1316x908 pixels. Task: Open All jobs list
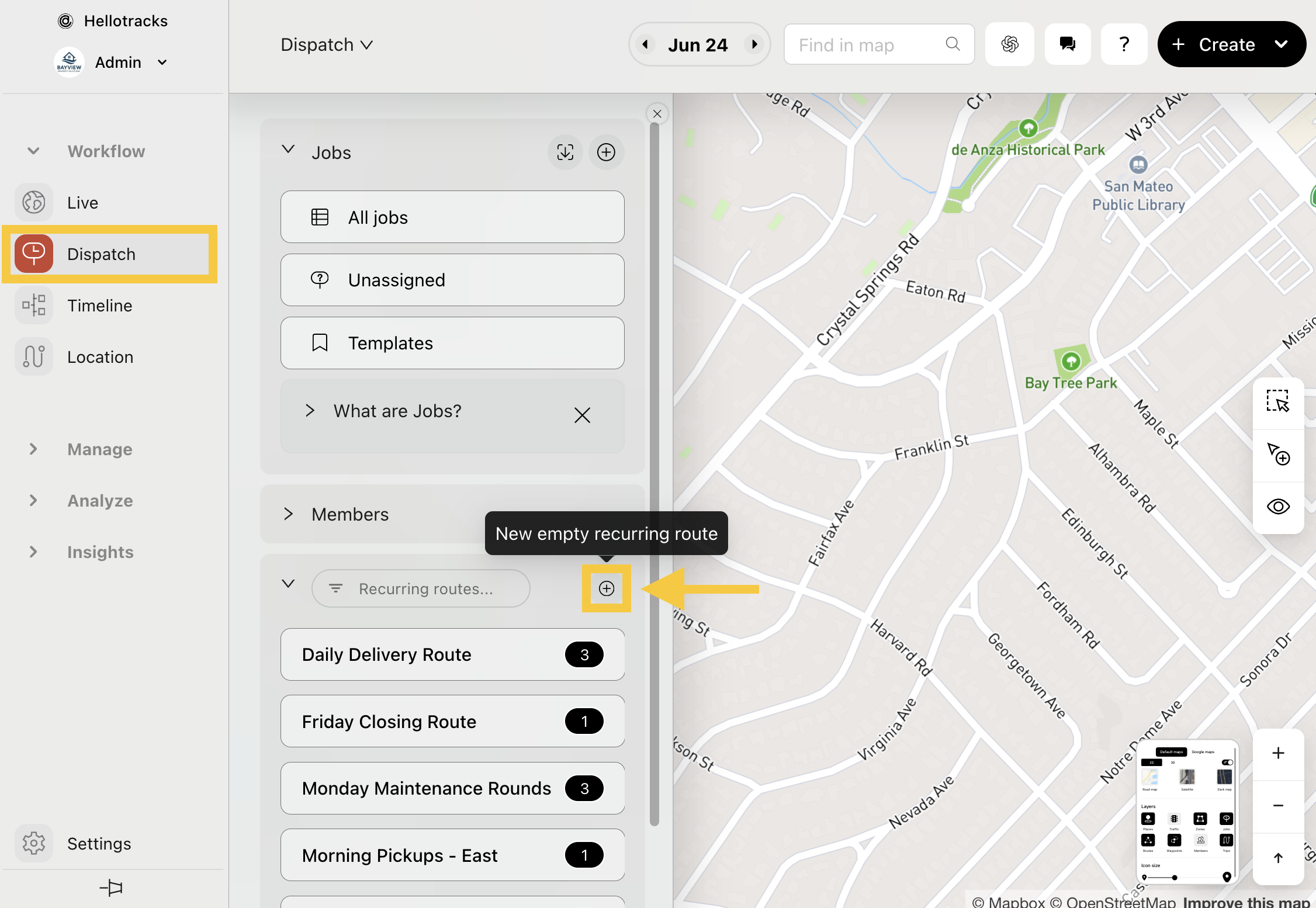452,217
